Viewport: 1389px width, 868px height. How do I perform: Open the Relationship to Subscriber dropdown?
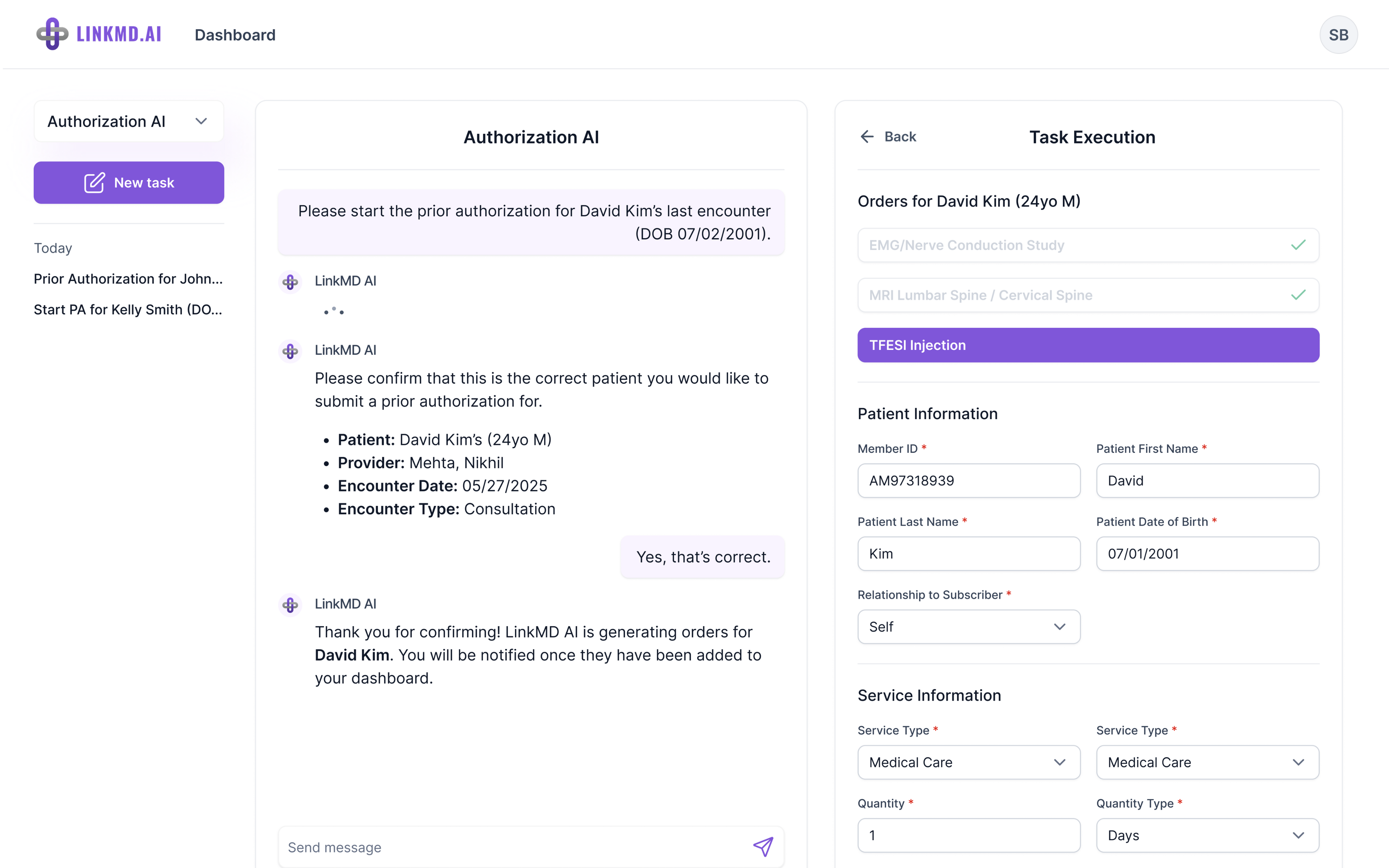click(968, 627)
